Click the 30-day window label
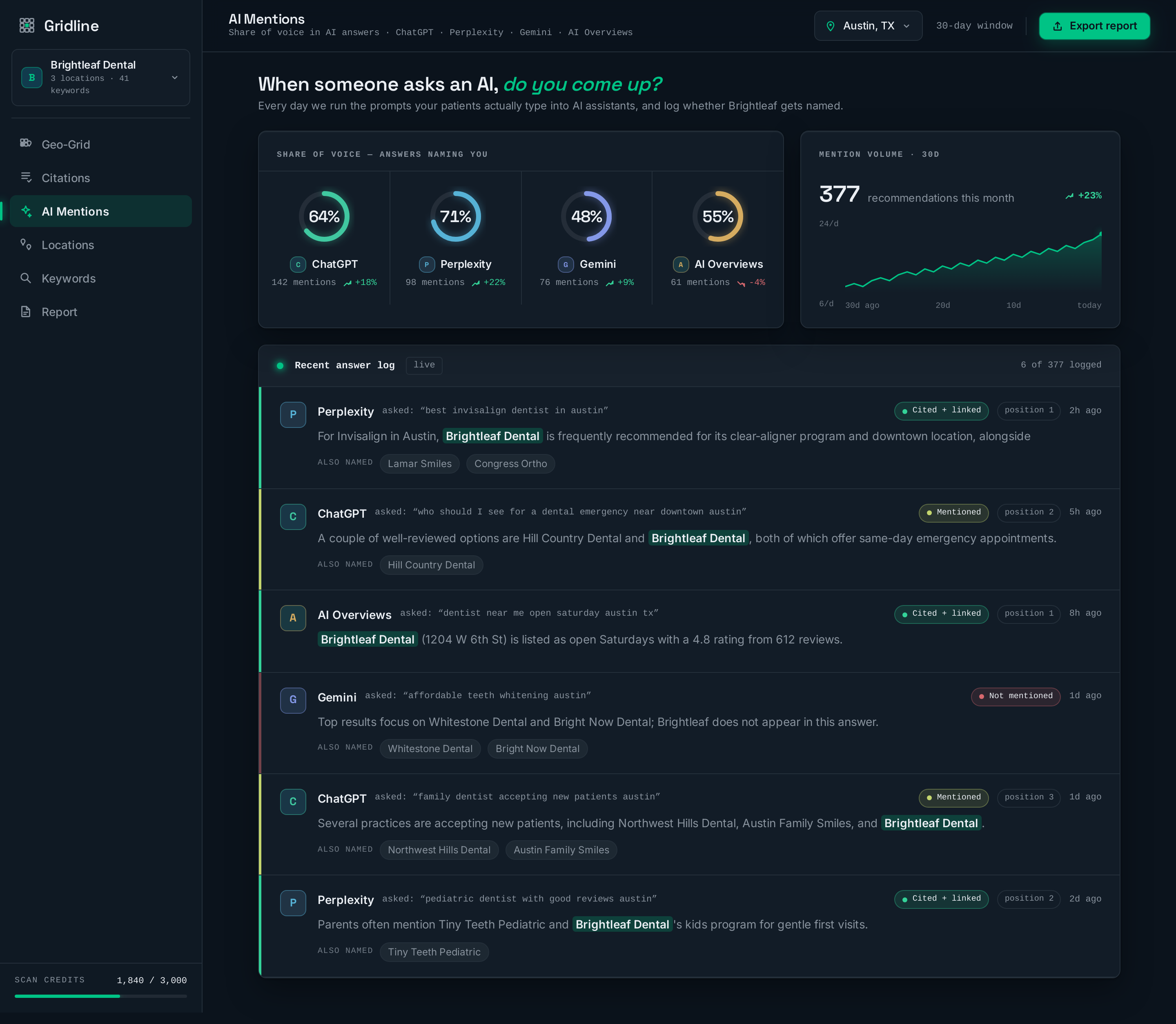Image resolution: width=1176 pixels, height=1024 pixels. pyautogui.click(x=974, y=26)
